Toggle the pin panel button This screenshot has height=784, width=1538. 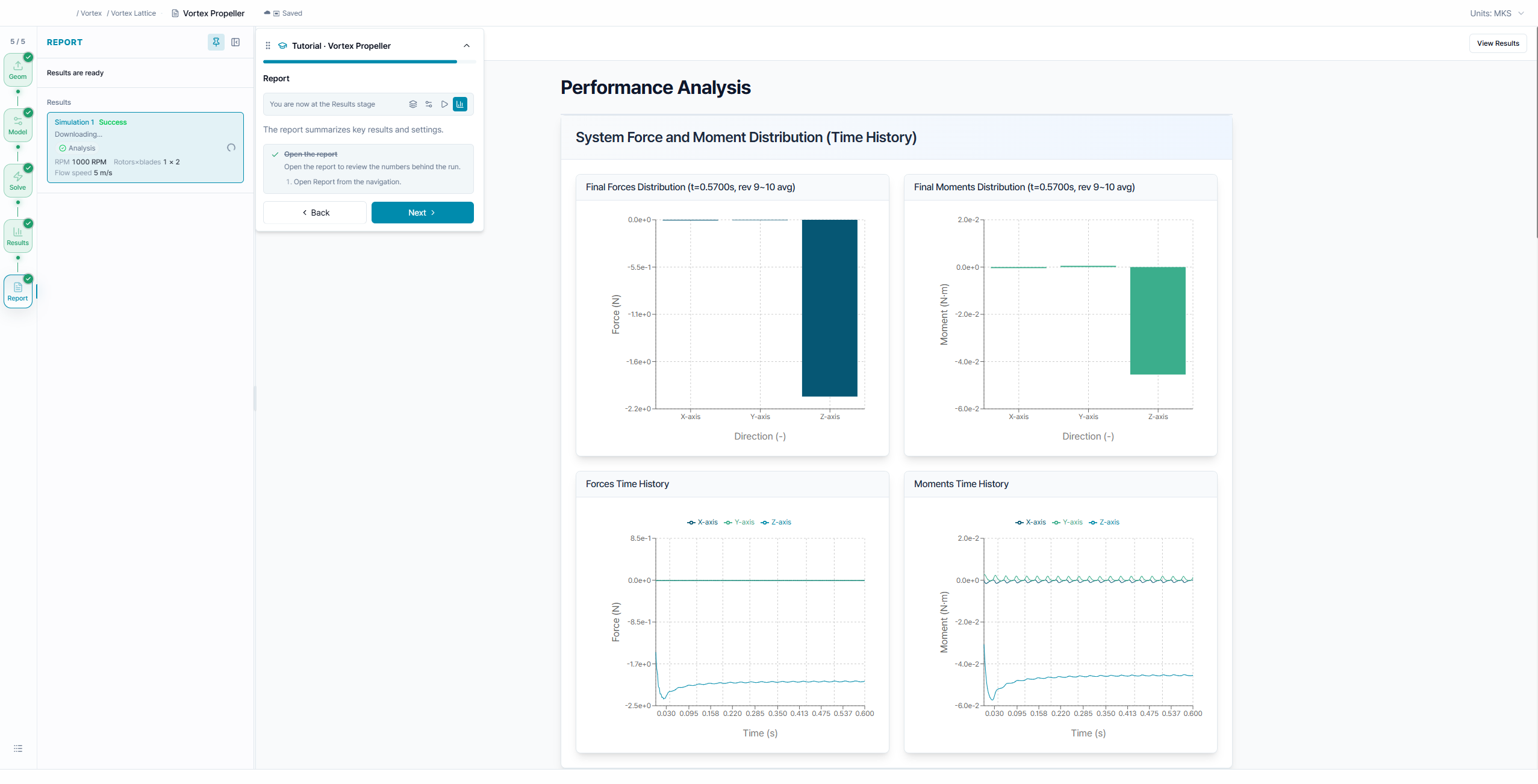tap(216, 42)
